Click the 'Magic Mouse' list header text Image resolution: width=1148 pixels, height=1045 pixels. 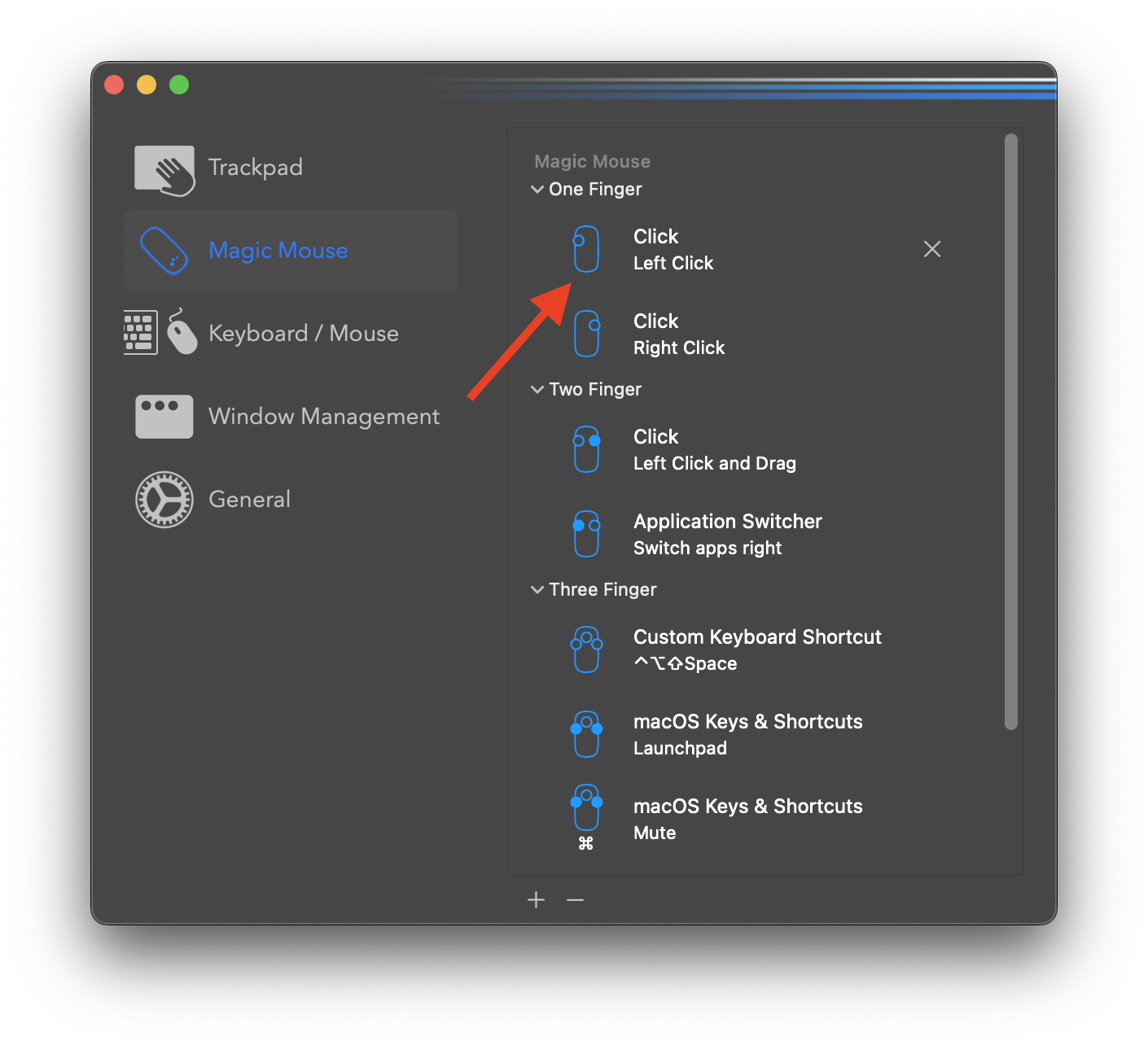592,162
